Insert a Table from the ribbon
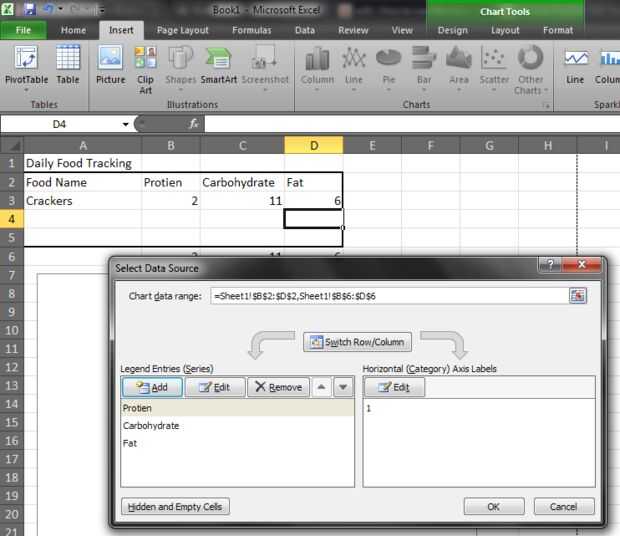620x536 pixels. tap(68, 65)
